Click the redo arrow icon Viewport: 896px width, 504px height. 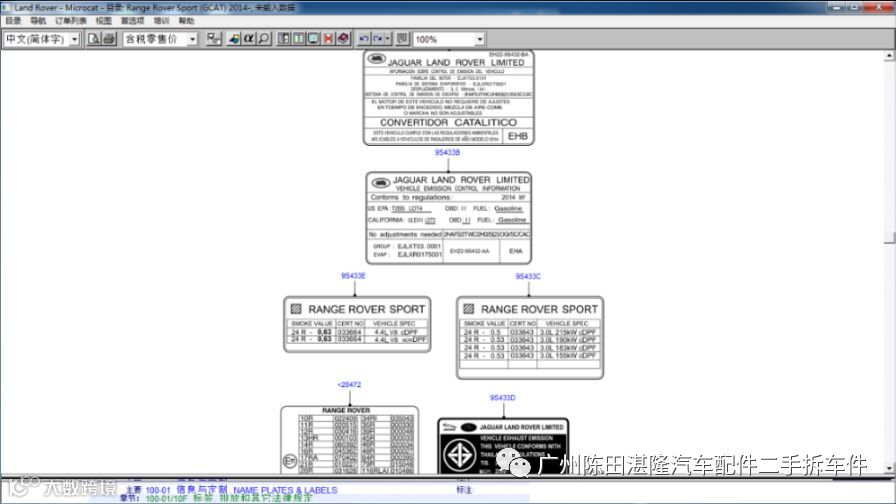click(x=378, y=39)
